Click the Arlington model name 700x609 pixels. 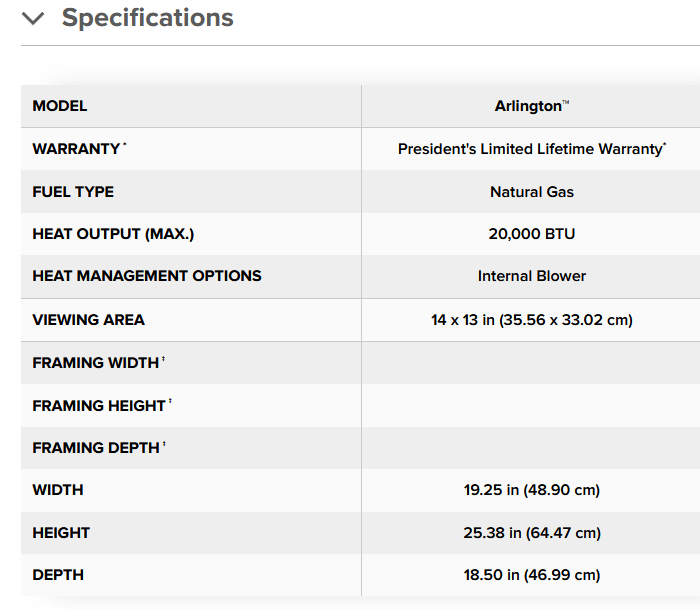point(531,106)
